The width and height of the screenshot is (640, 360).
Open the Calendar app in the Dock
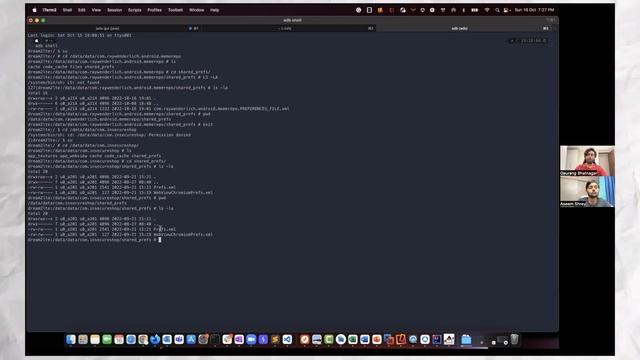(119, 339)
